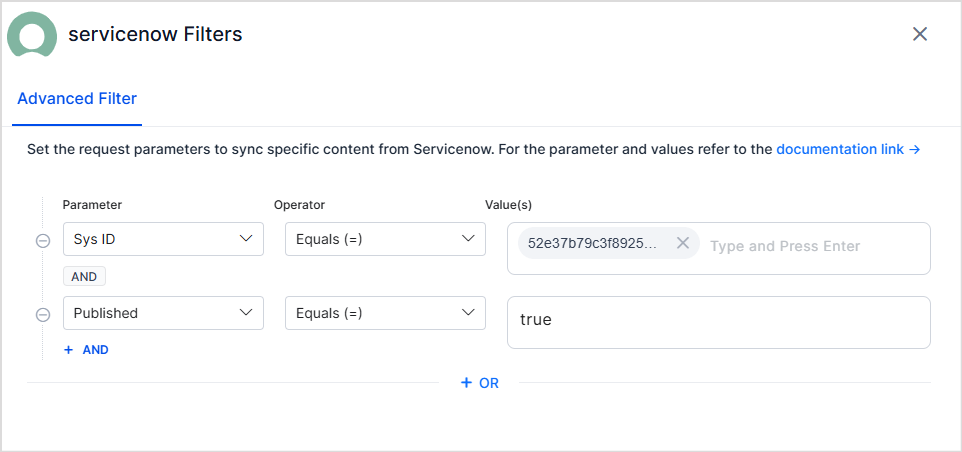Switch to the Advanced Filter tab
Viewport: 962px width, 452px height.
(x=77, y=99)
